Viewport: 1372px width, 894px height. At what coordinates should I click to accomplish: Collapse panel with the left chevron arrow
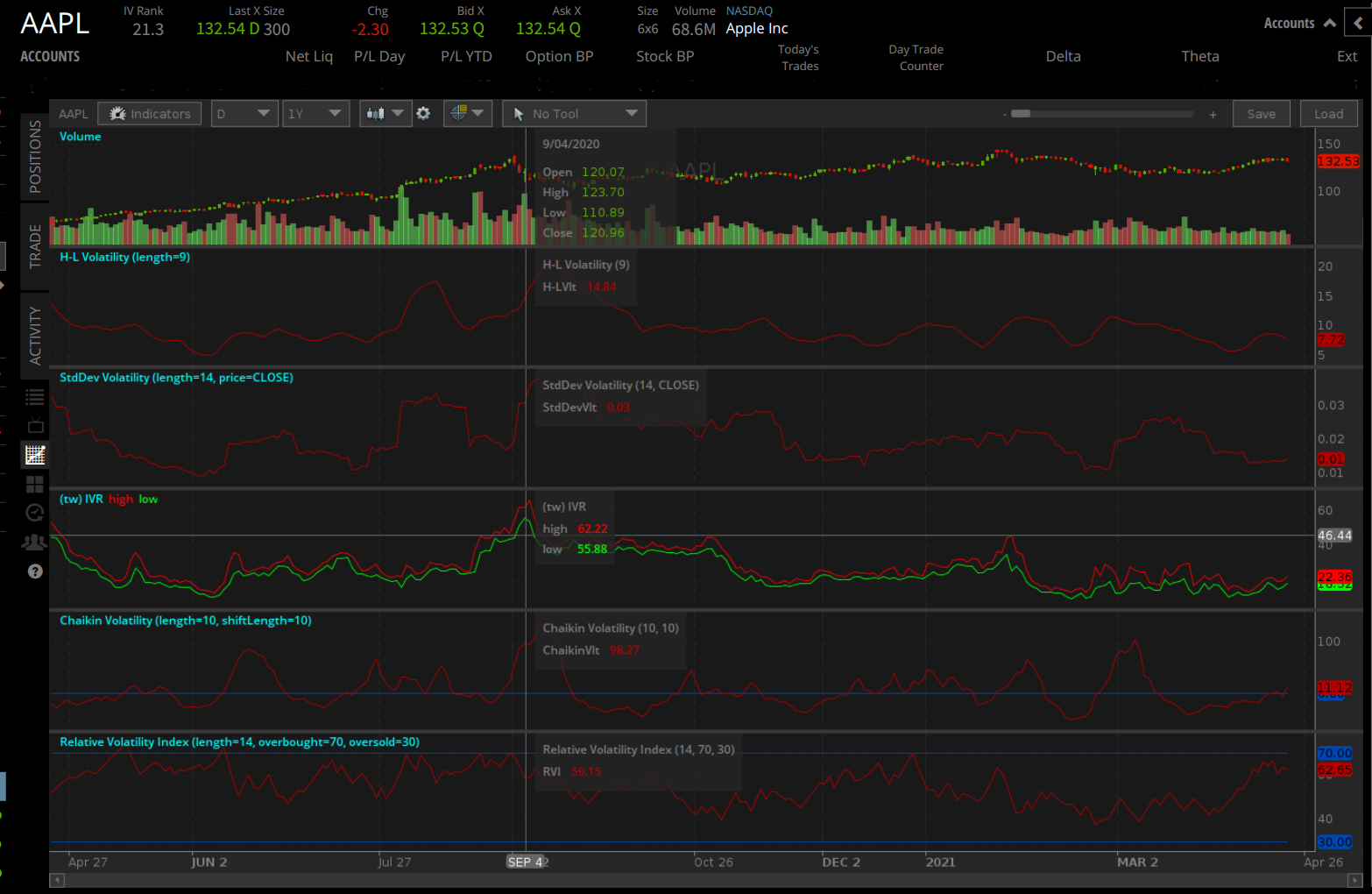pos(1358,24)
